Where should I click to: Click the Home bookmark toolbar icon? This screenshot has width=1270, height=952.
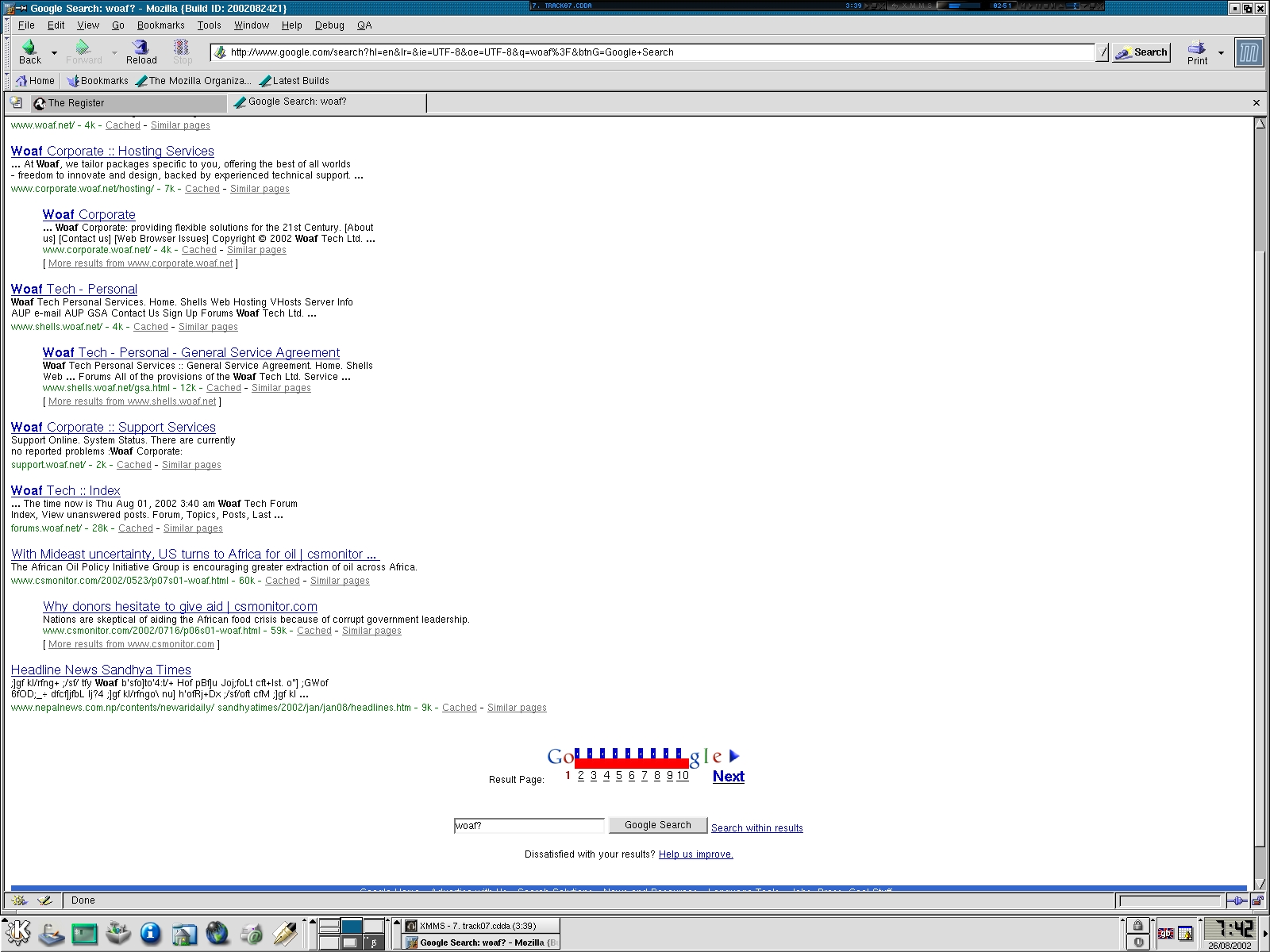click(35, 81)
